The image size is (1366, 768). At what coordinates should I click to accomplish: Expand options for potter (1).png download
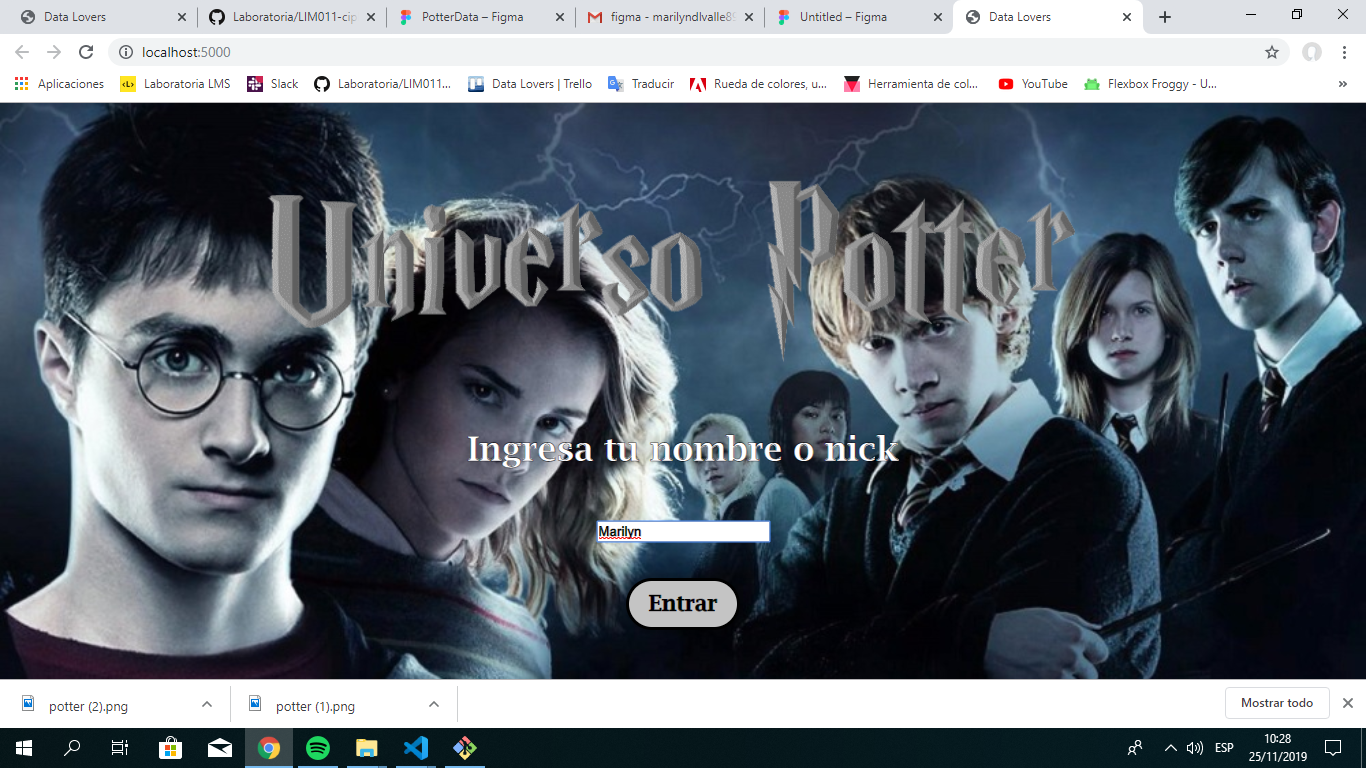(x=434, y=704)
